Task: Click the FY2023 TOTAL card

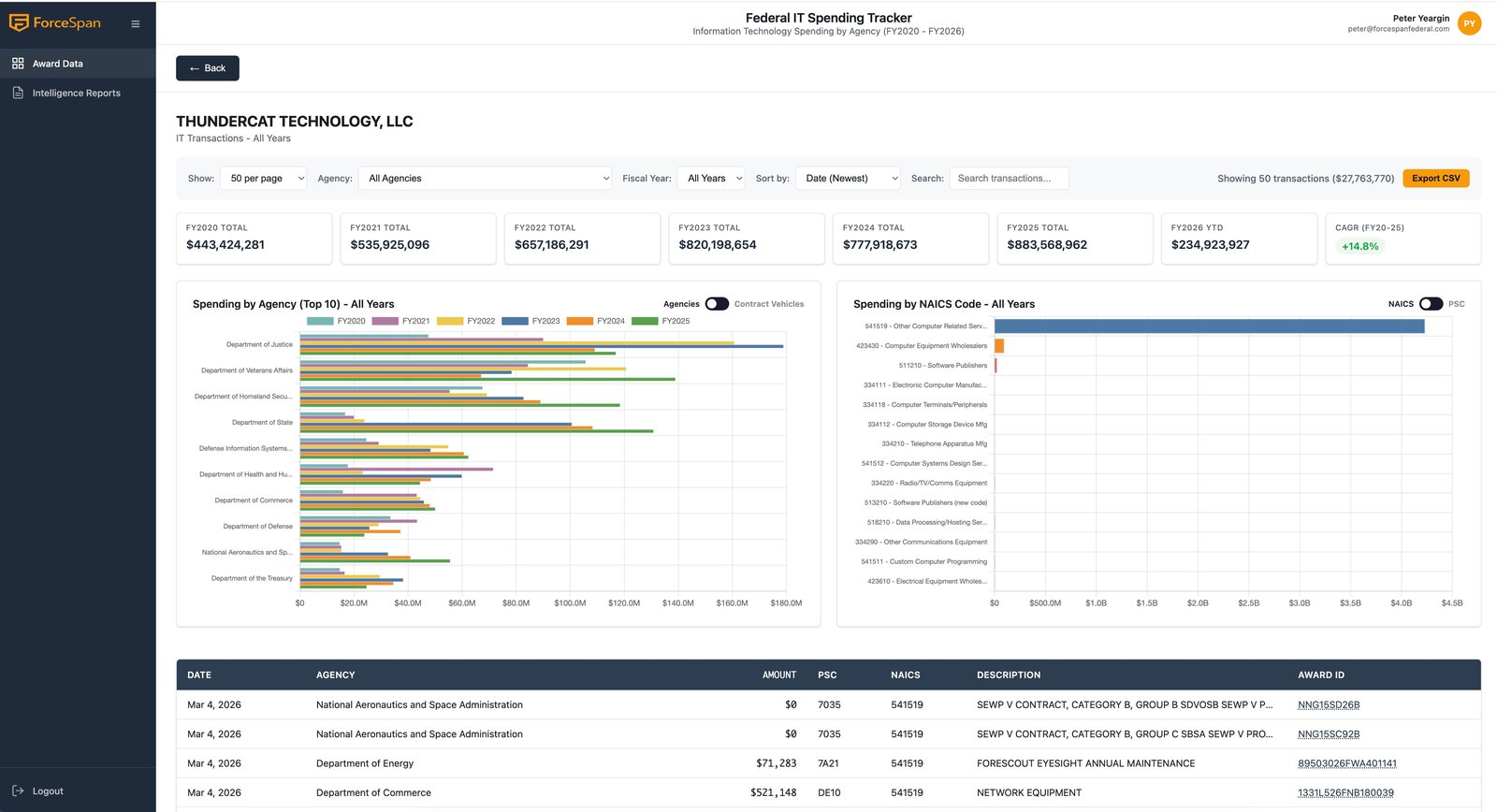Action: pos(747,239)
